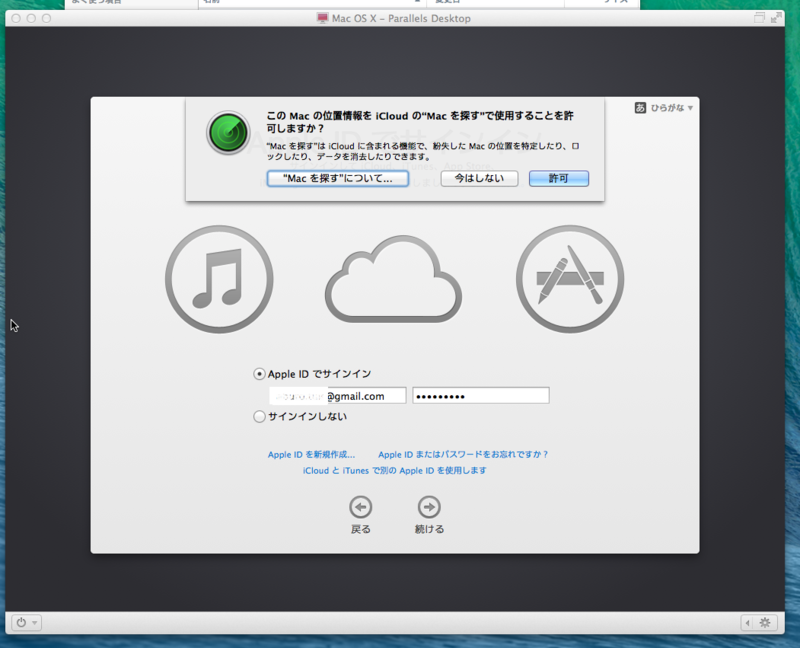The height and width of the screenshot is (648, 800).
Task: Select the Apple ID でサインイン radio button
Action: pos(258,374)
